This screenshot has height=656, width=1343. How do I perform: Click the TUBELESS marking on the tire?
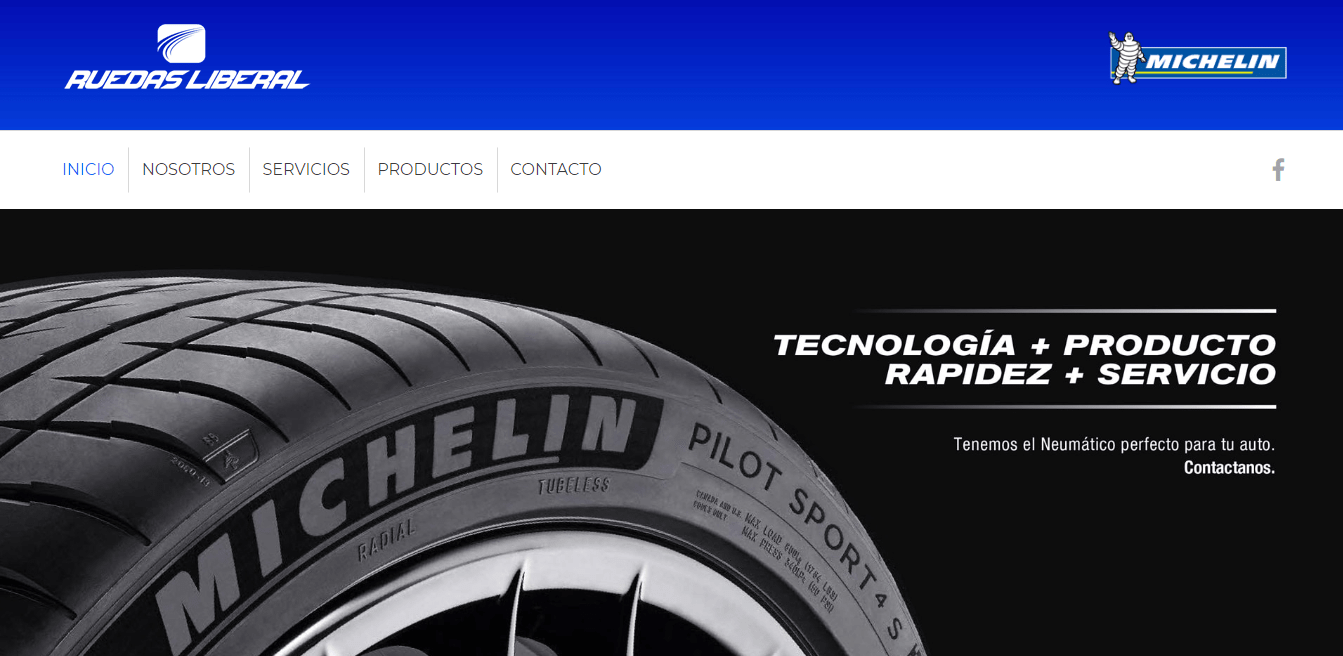[574, 487]
